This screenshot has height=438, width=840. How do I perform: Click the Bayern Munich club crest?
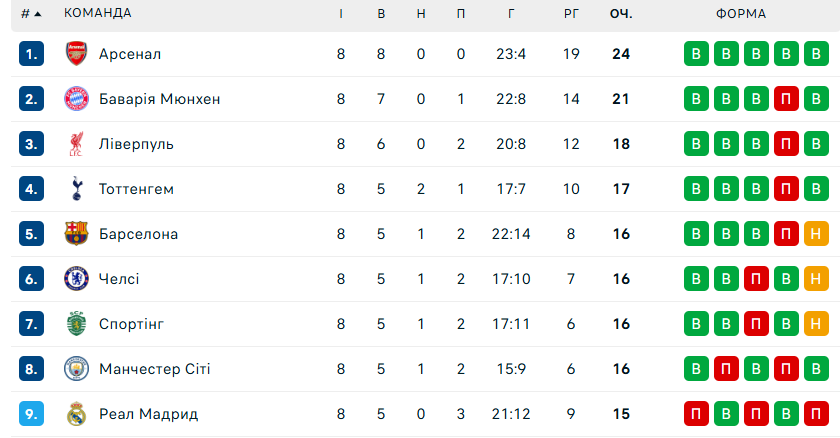76,99
